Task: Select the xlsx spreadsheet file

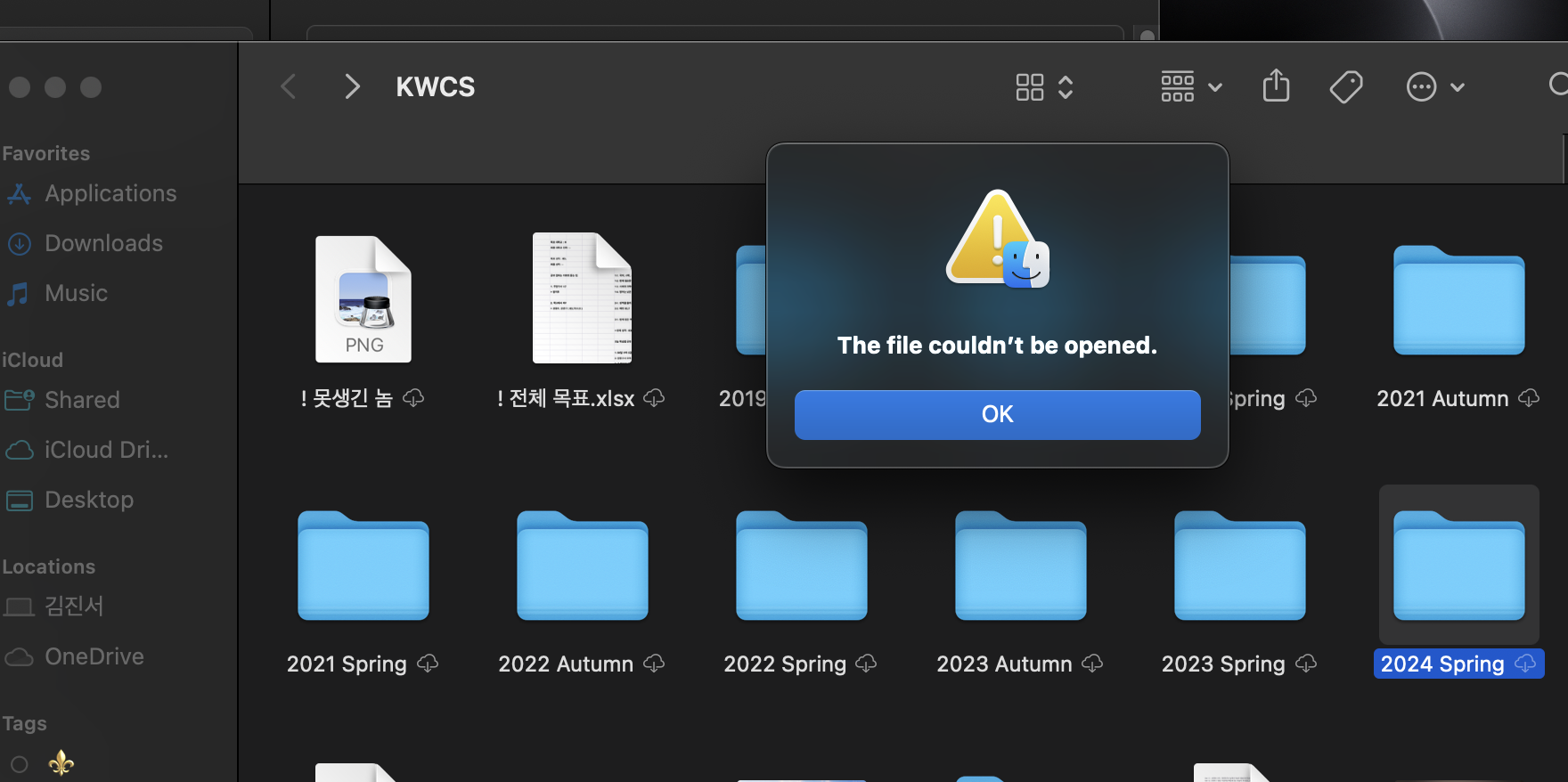Action: (582, 298)
